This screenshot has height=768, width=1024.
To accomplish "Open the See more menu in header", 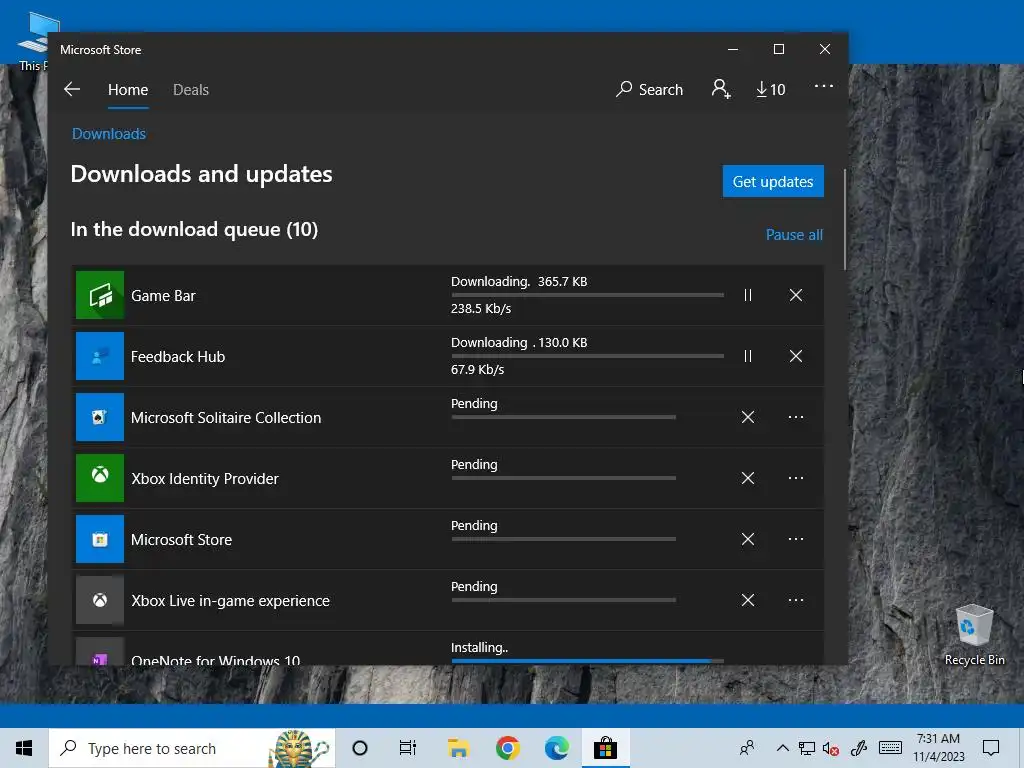I will click(824, 86).
